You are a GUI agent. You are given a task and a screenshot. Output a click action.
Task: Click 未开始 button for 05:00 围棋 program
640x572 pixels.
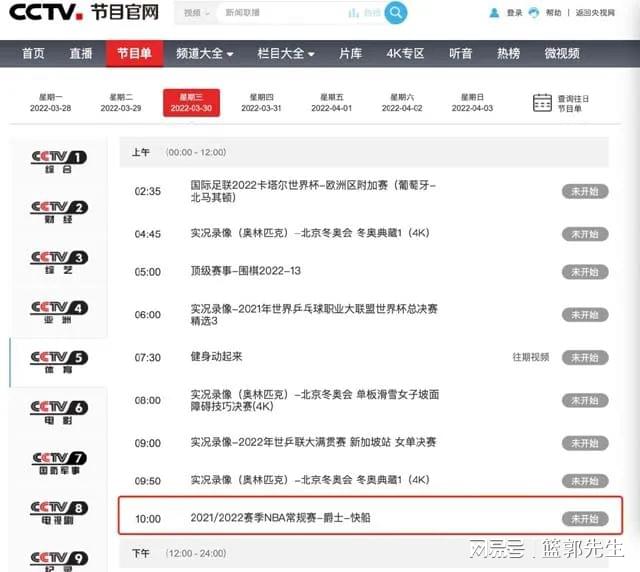click(585, 272)
